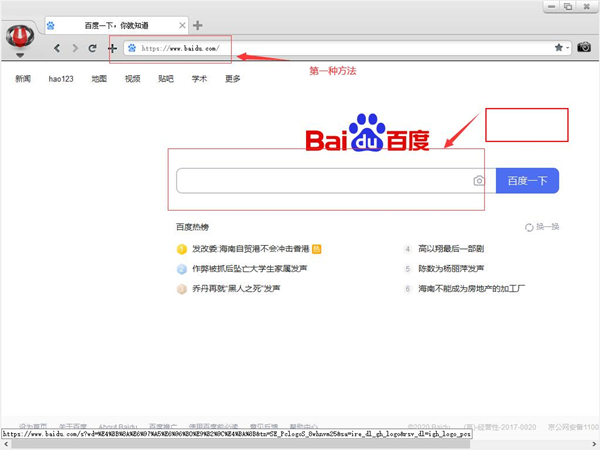Click the horizontal scrollbar thumb
Image resolution: width=600 pixels, height=450 pixels.
pyautogui.click(x=241, y=444)
